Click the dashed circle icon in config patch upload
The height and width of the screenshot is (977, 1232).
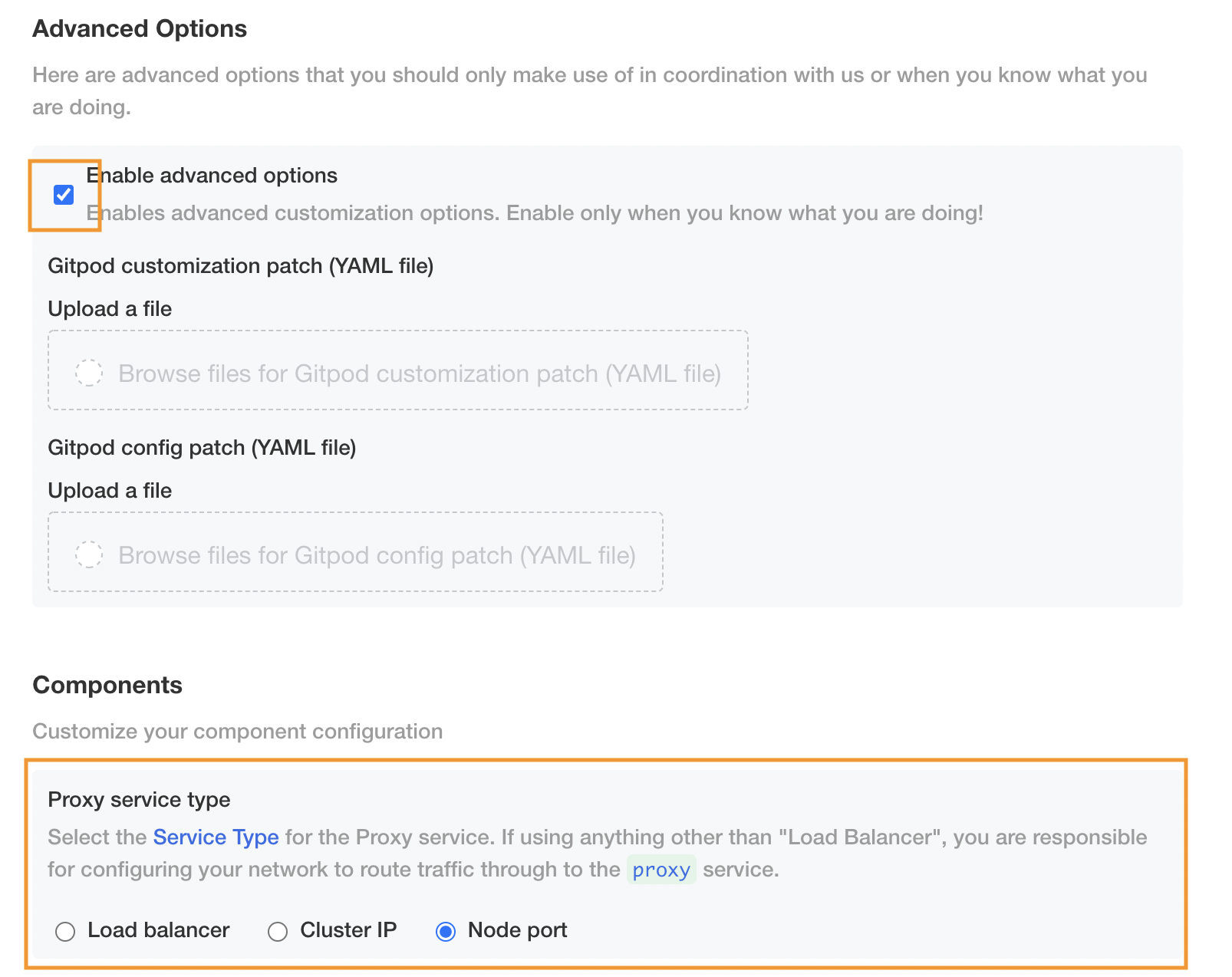tap(90, 553)
